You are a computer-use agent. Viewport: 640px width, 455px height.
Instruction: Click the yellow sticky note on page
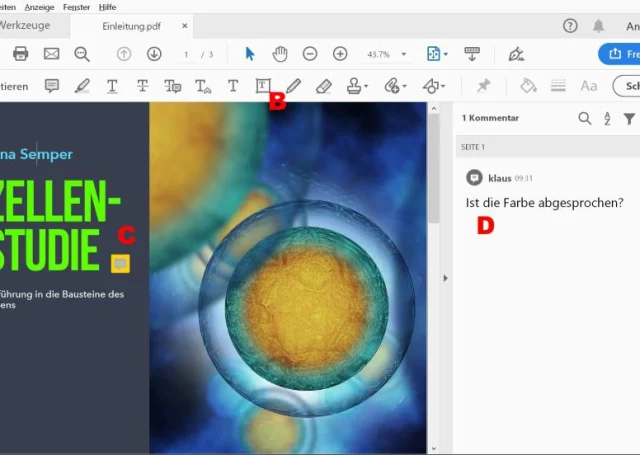[x=120, y=263]
